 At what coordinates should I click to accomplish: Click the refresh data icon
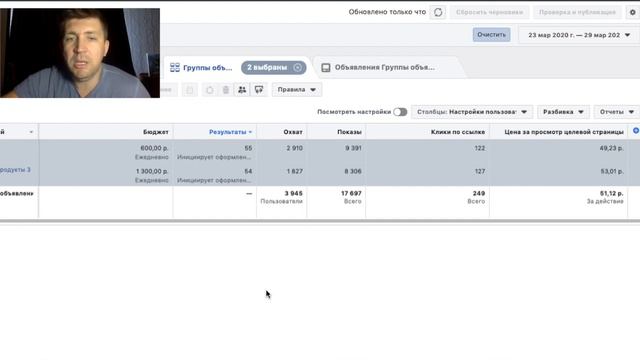(438, 12)
